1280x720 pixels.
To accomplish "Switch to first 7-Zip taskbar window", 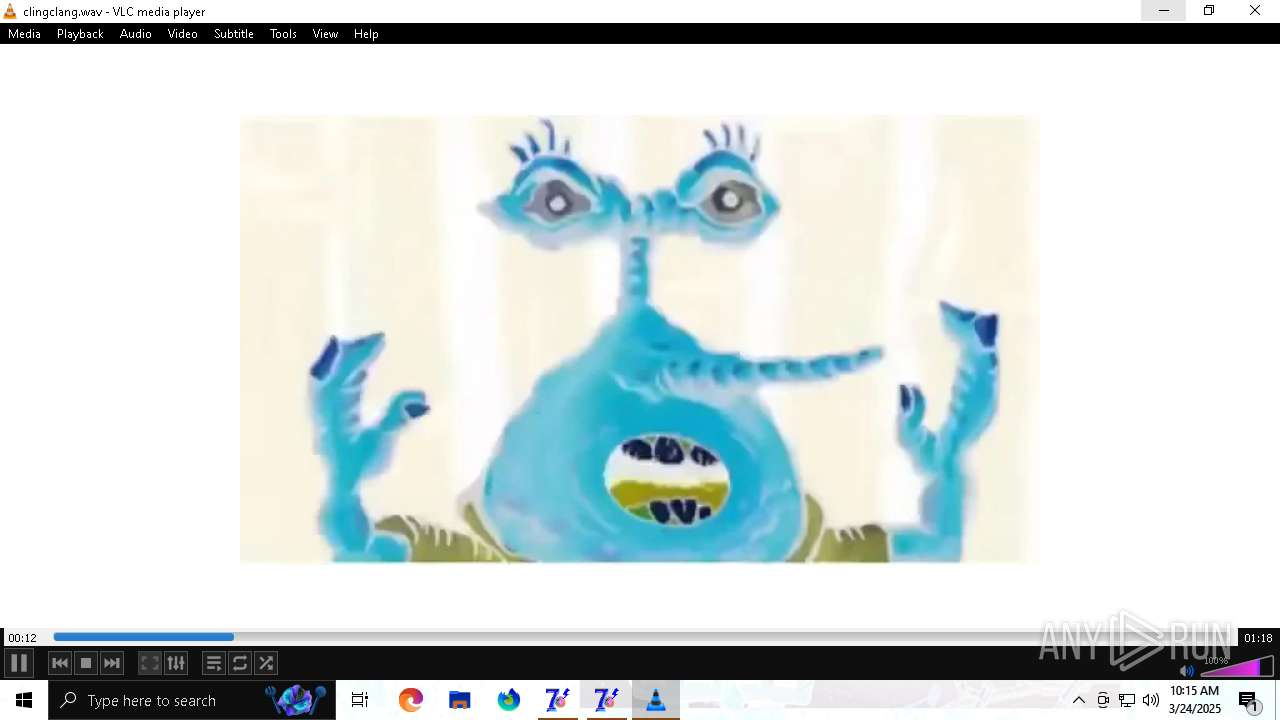I will pos(557,700).
